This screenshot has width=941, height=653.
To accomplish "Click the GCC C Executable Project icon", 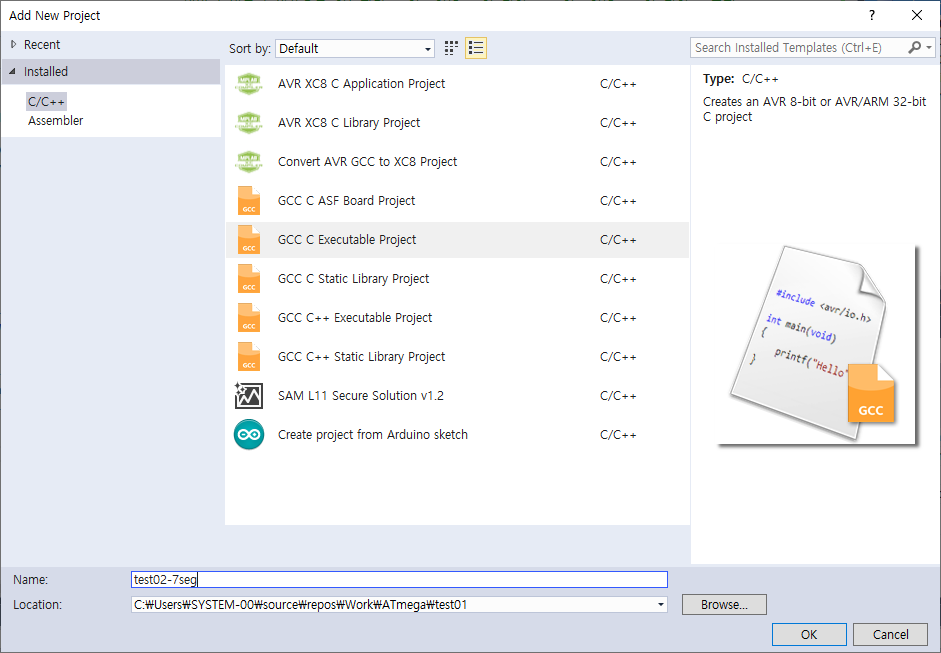I will click(249, 239).
